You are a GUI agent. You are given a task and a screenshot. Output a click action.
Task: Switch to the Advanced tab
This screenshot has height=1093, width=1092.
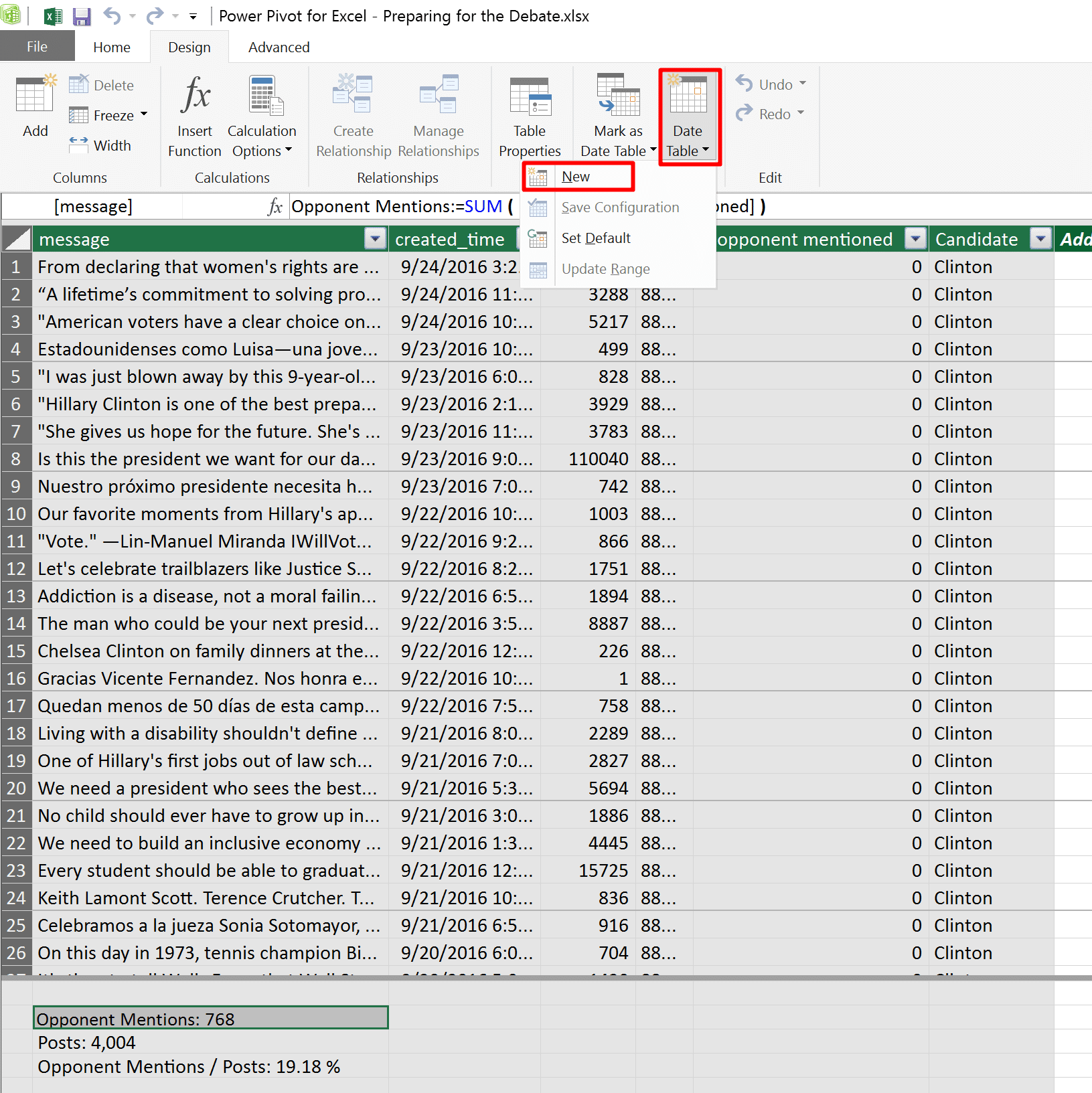(279, 47)
